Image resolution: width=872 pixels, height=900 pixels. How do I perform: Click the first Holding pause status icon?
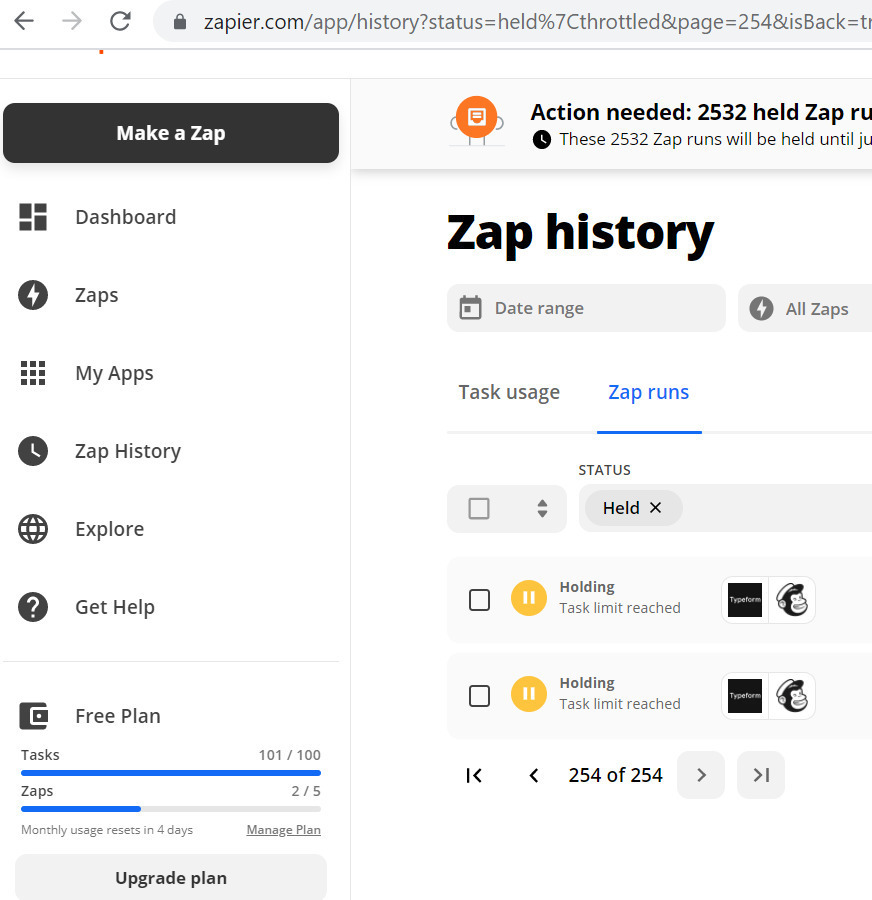tap(529, 598)
